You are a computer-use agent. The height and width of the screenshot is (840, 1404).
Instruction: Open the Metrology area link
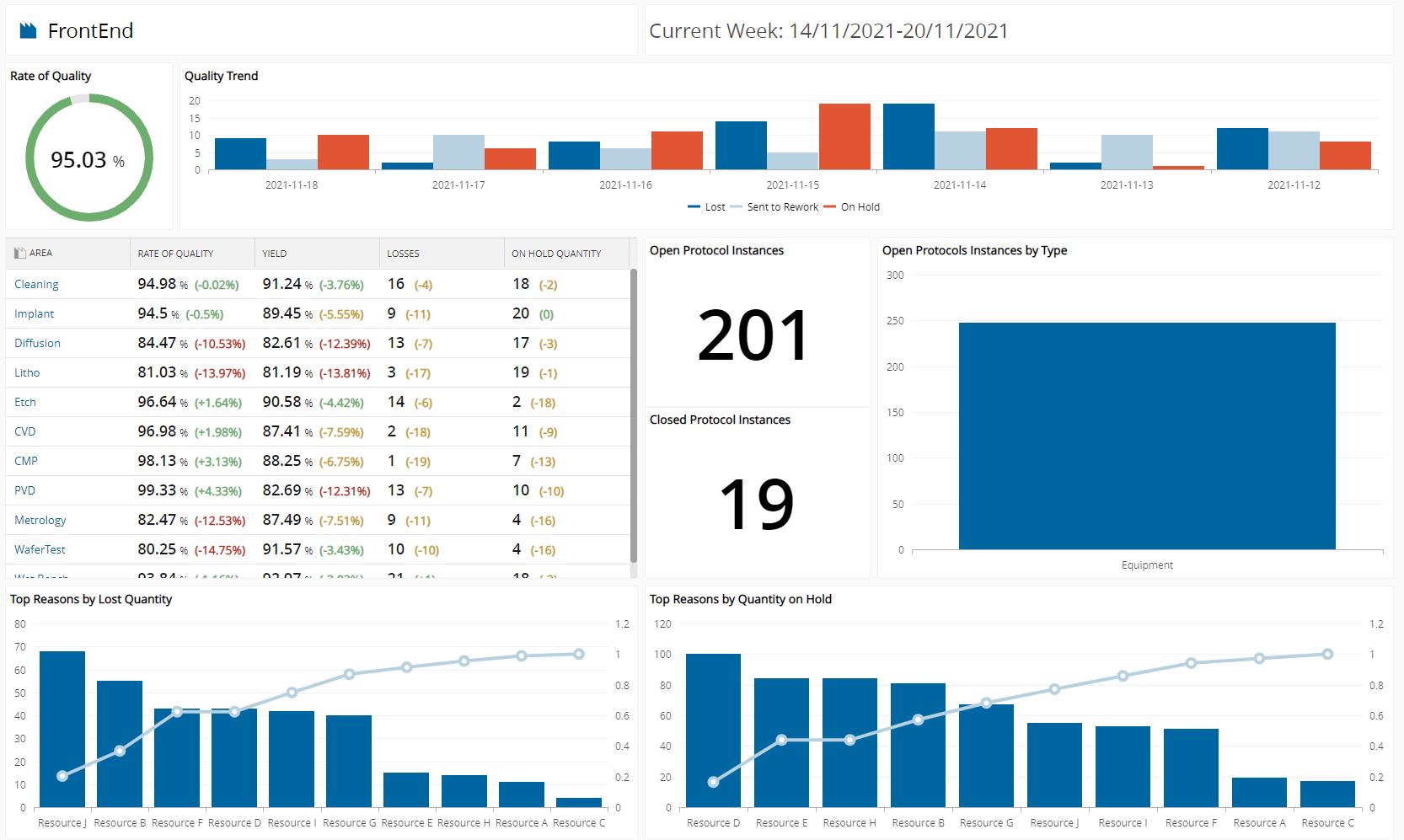pos(40,521)
